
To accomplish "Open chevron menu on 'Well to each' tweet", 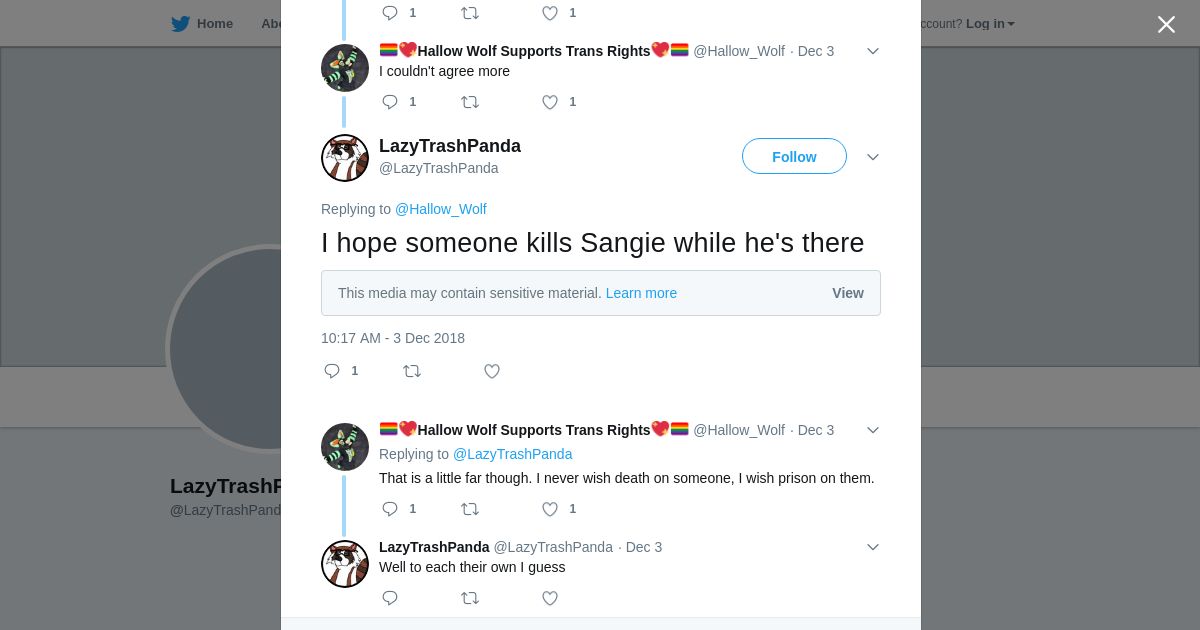I will (873, 547).
